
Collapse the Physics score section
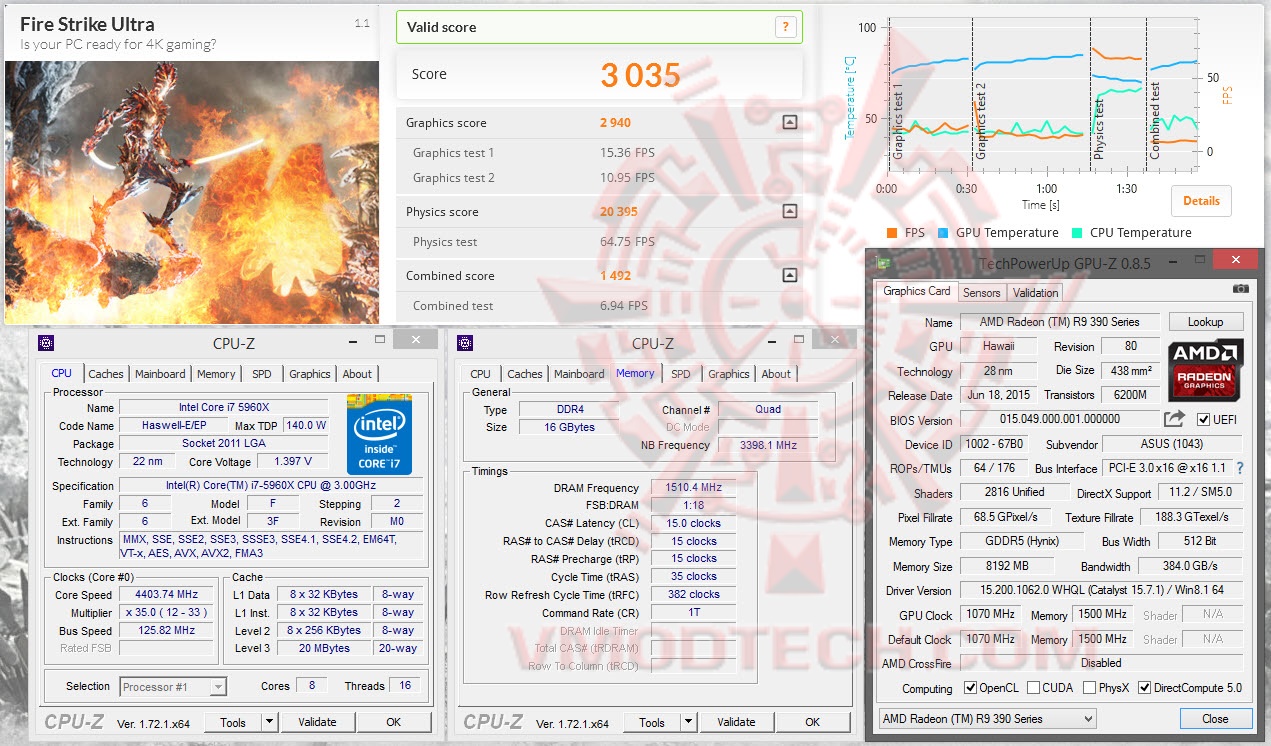tap(789, 212)
